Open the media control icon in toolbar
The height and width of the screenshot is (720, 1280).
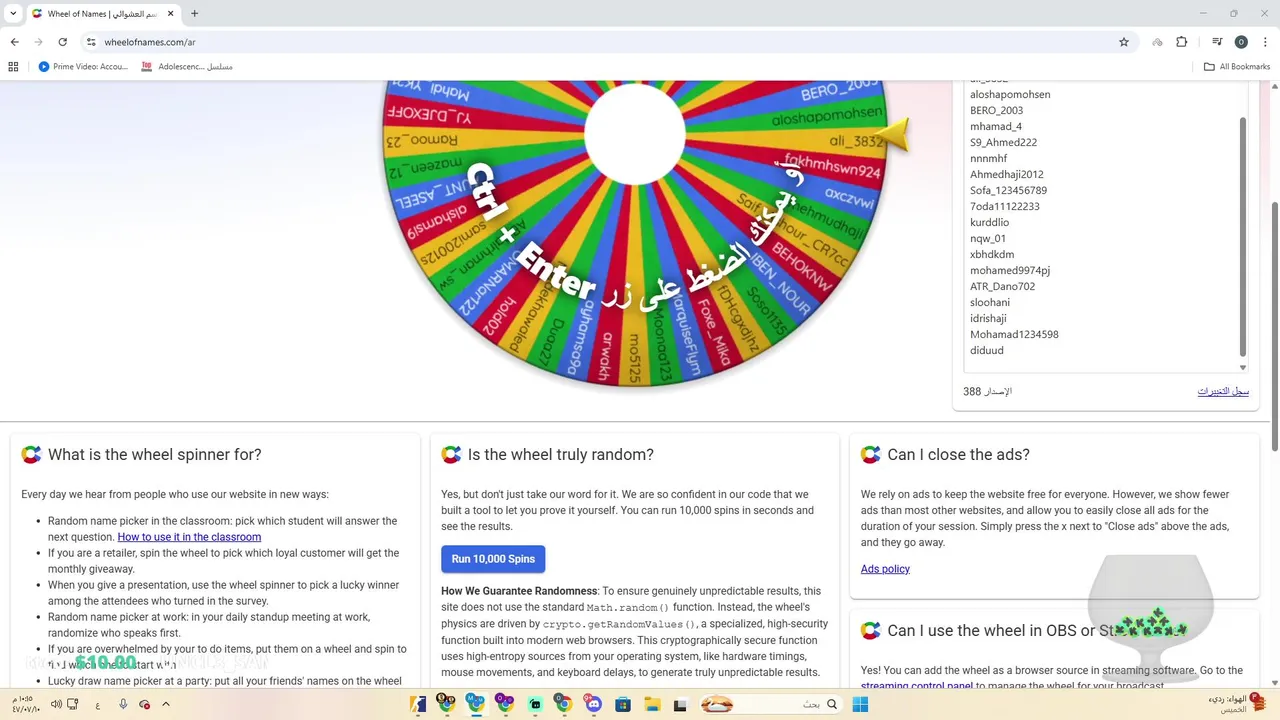coord(1217,42)
